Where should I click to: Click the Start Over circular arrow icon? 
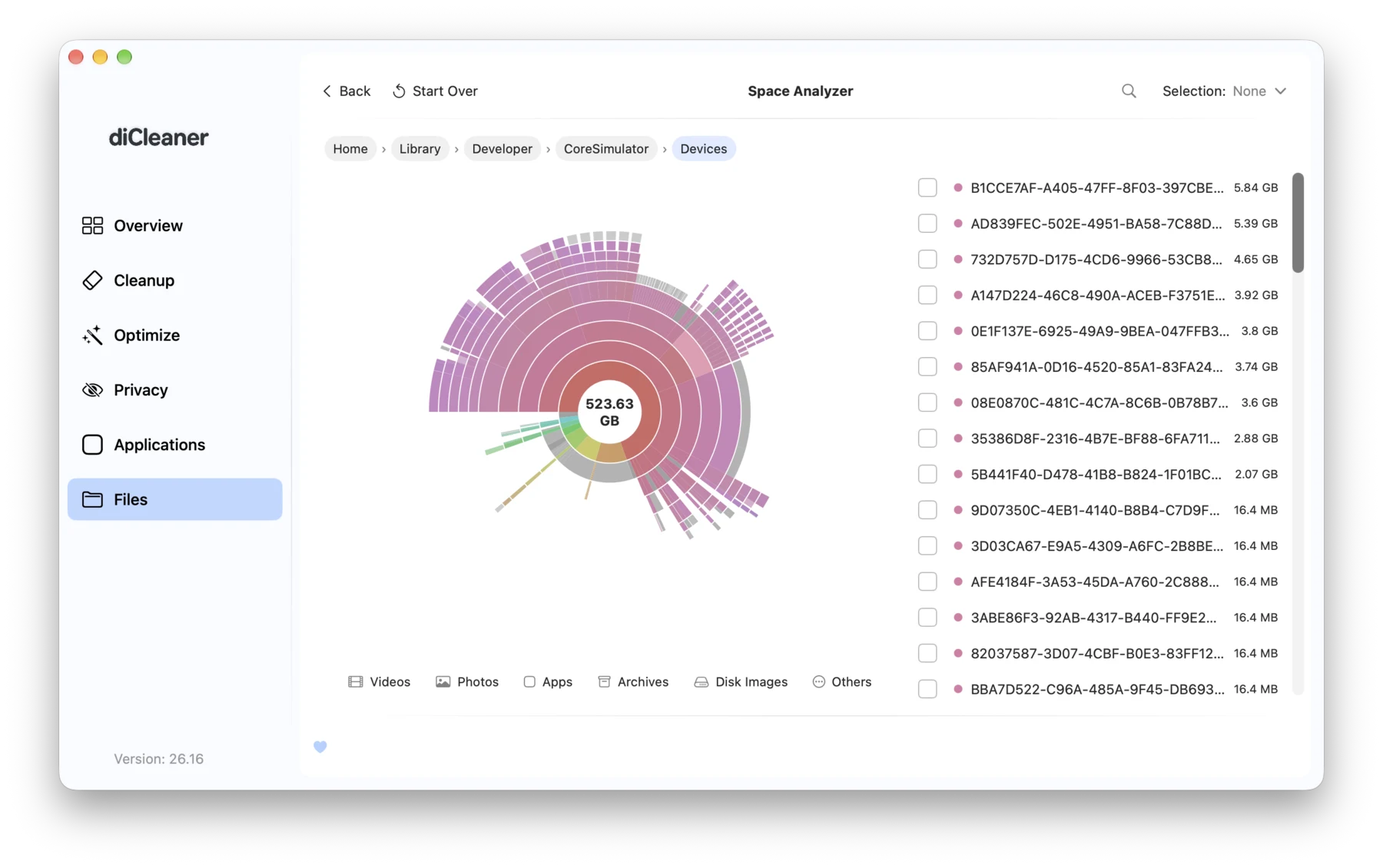(x=399, y=91)
